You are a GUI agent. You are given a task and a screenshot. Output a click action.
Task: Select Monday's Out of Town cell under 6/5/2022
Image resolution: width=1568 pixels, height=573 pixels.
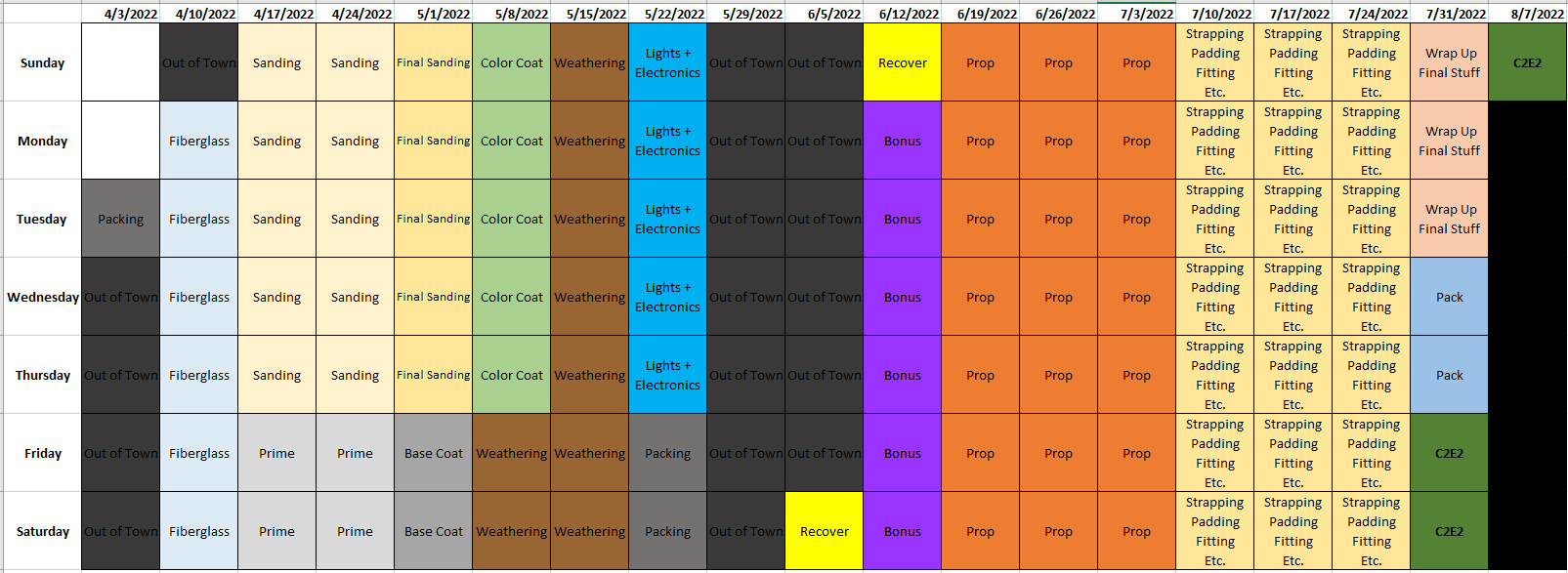coord(824,141)
